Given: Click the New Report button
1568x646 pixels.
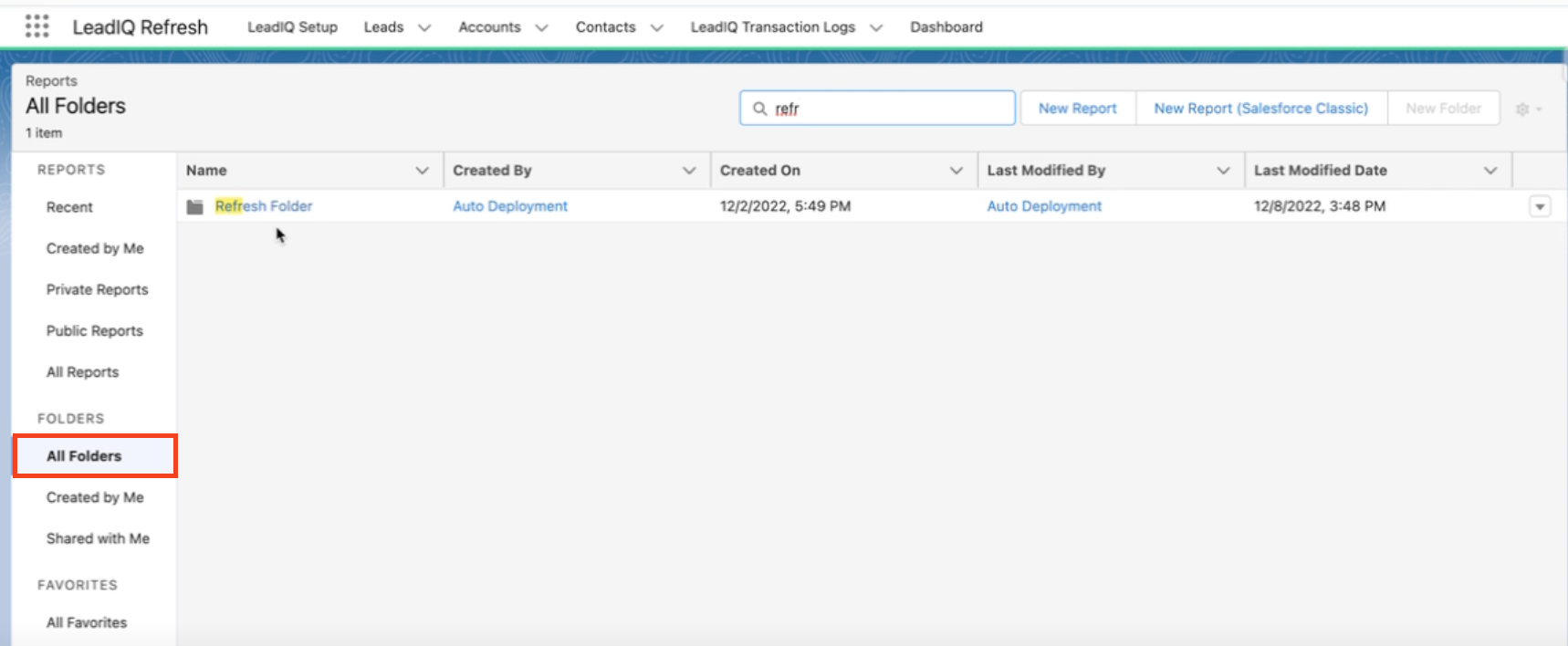Looking at the screenshot, I should click(x=1077, y=109).
